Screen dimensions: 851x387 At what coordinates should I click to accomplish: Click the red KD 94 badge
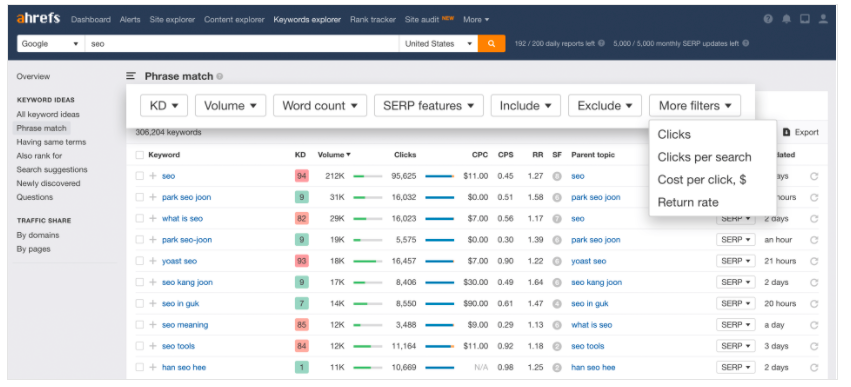point(301,176)
